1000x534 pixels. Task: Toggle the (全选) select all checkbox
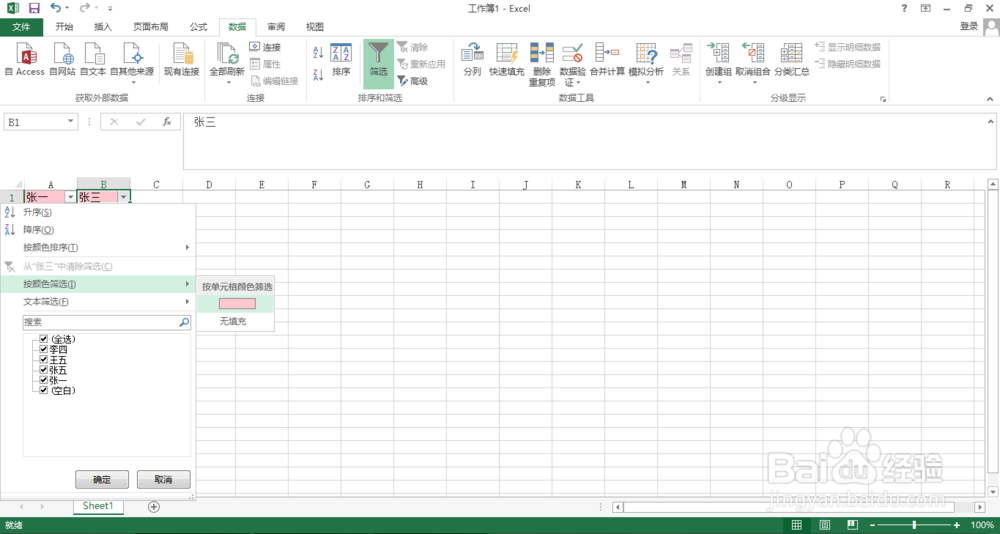click(x=43, y=339)
